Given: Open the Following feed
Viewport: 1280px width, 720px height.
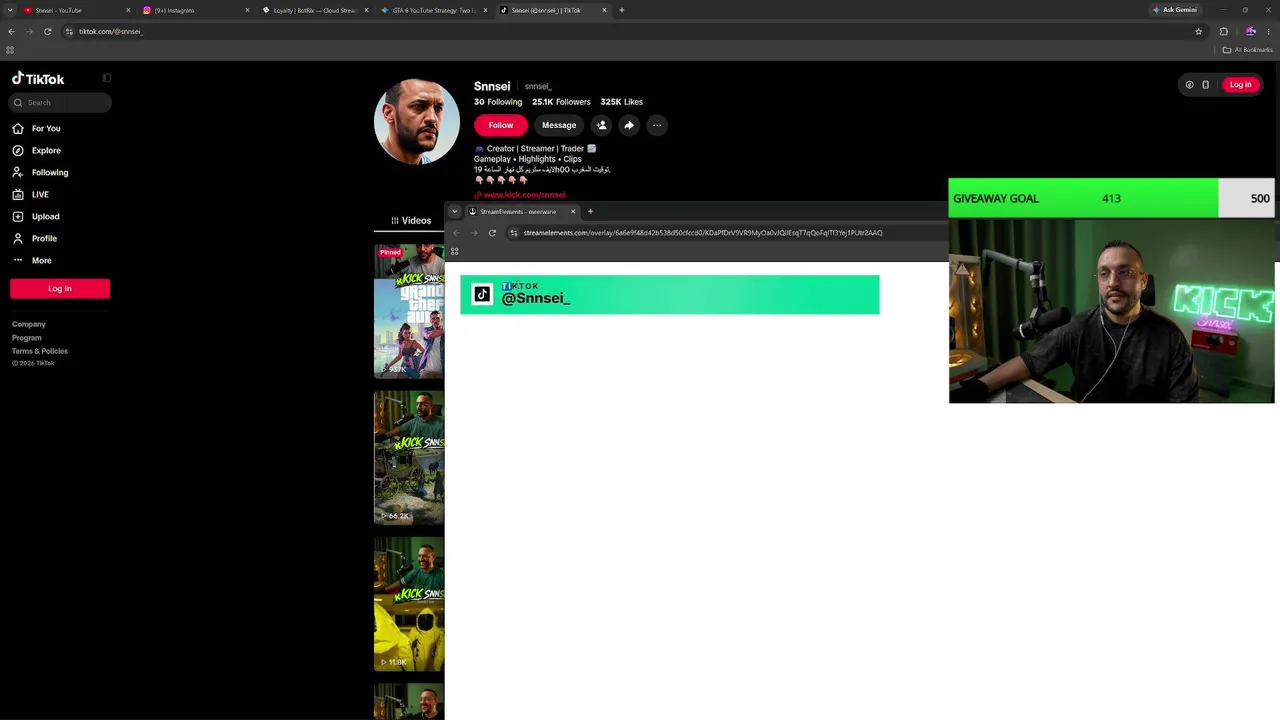Looking at the screenshot, I should click(x=40, y=172).
